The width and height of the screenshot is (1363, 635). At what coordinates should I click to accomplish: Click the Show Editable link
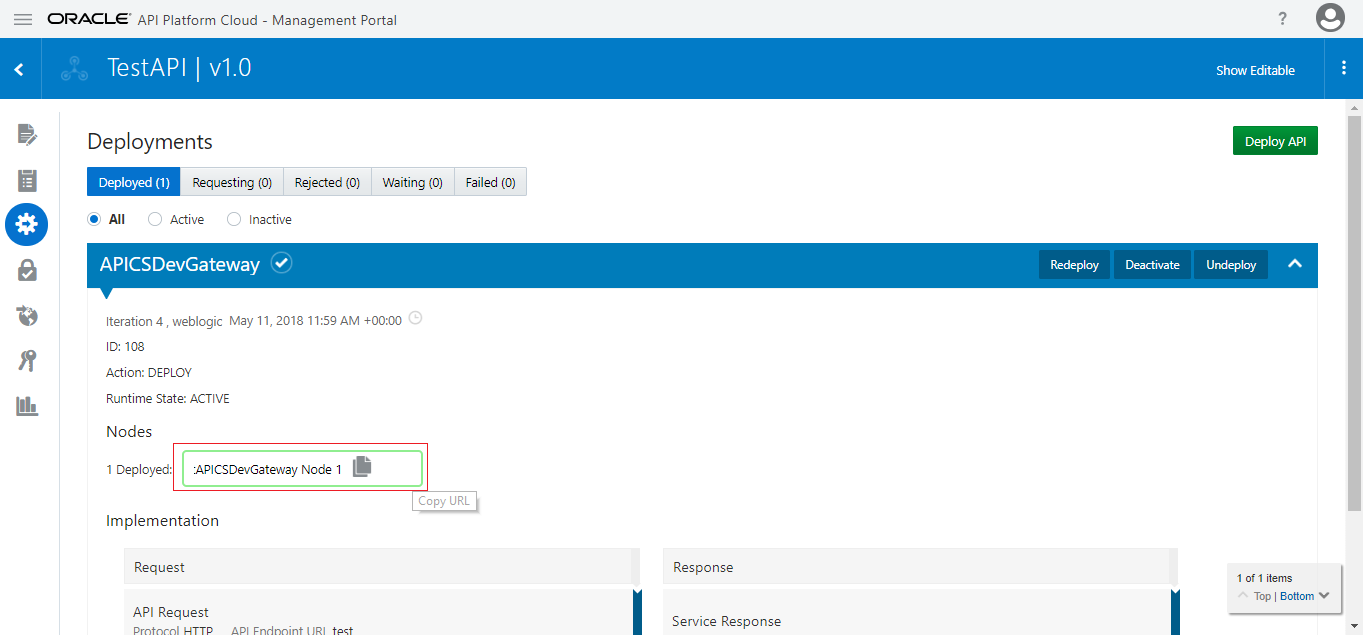point(1255,70)
